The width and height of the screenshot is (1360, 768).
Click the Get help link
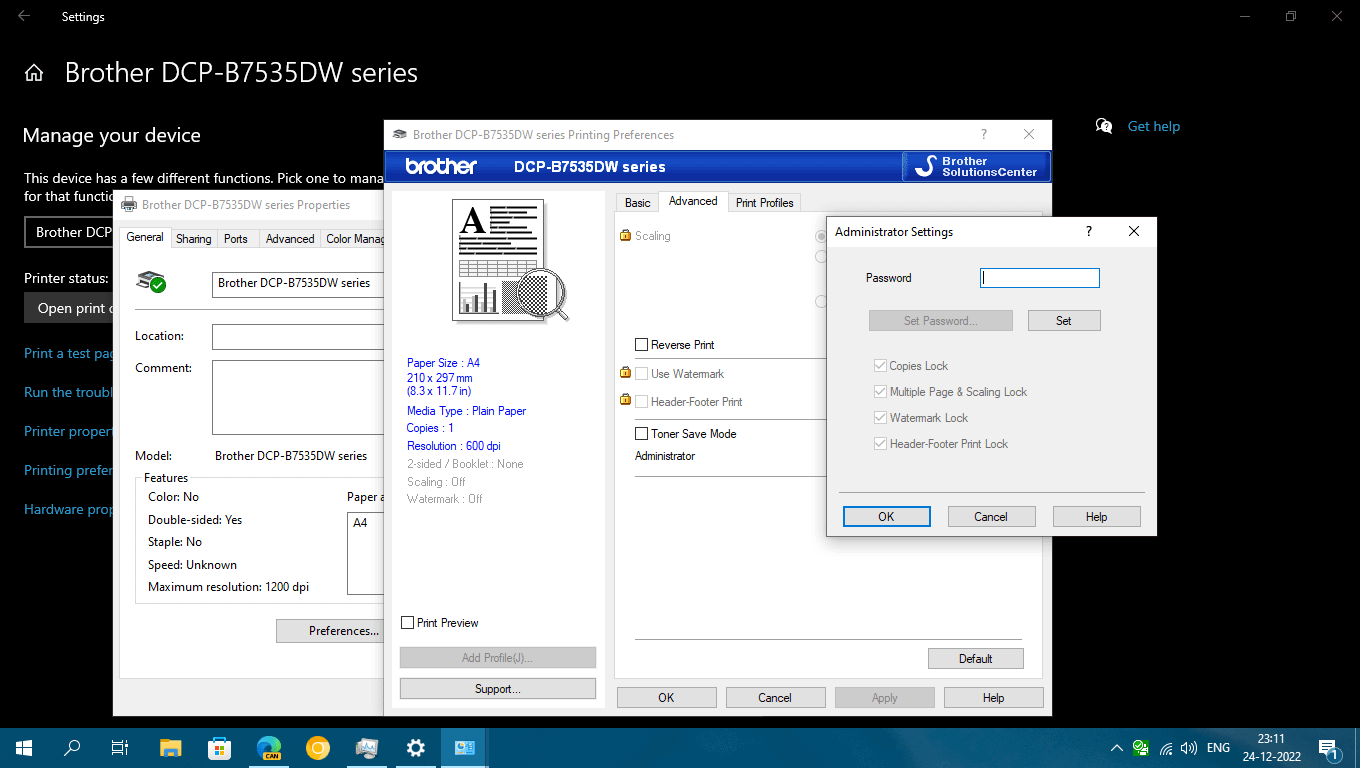coord(1154,126)
